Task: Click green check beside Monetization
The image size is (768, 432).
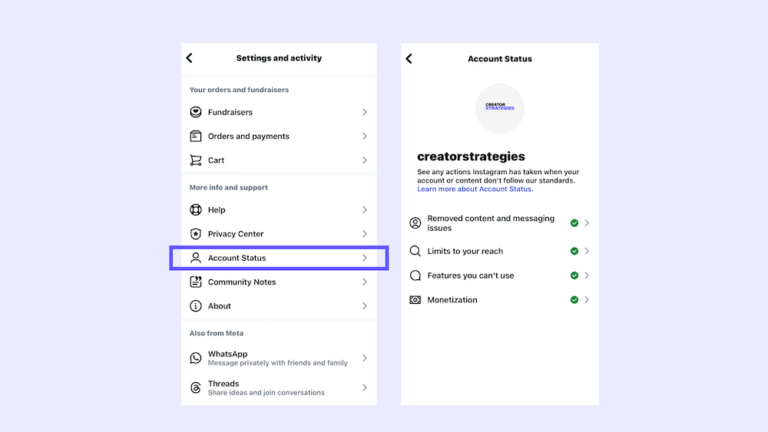Action: (574, 300)
